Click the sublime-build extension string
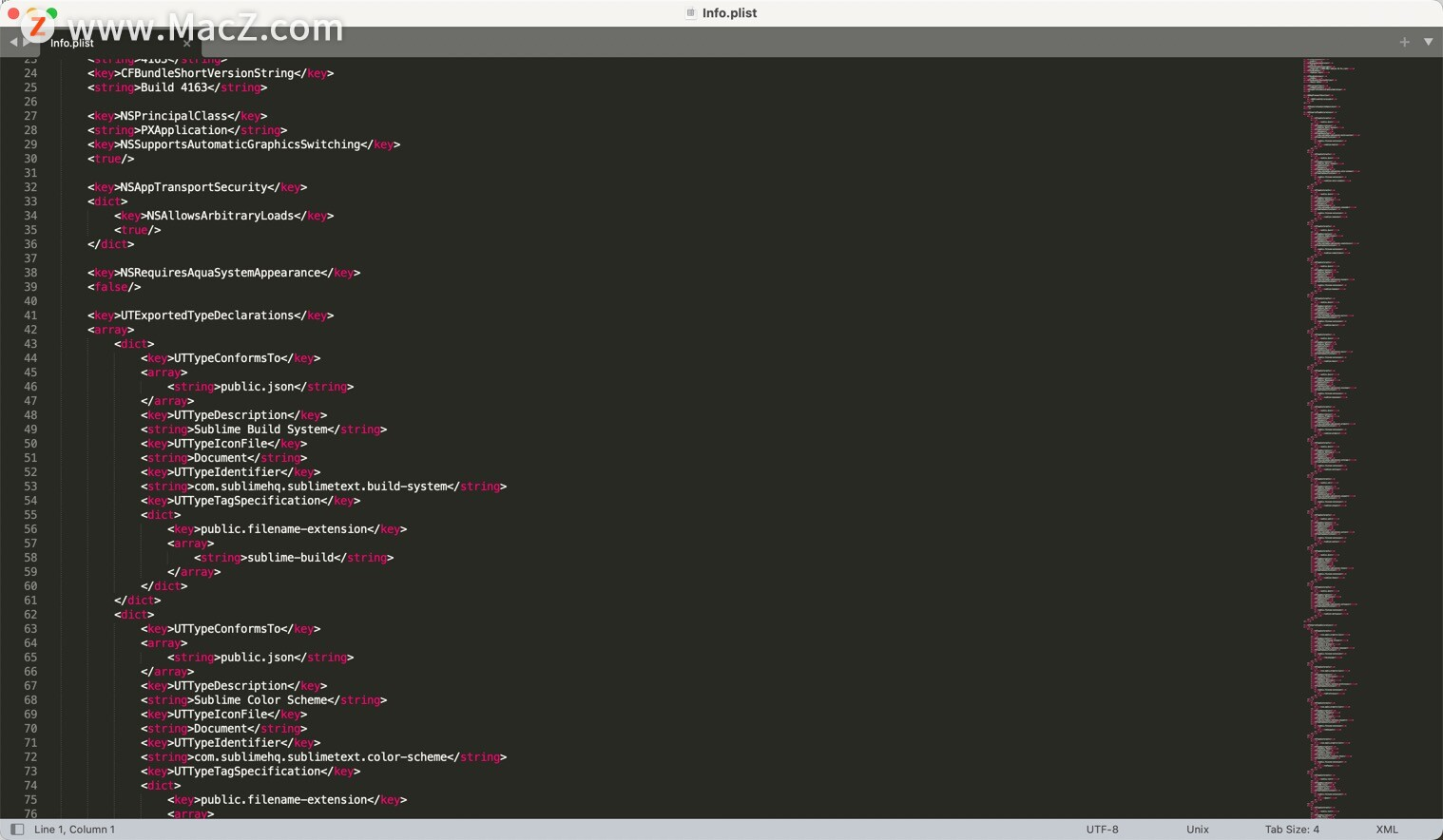The width and height of the screenshot is (1443, 840). pyautogui.click(x=291, y=558)
